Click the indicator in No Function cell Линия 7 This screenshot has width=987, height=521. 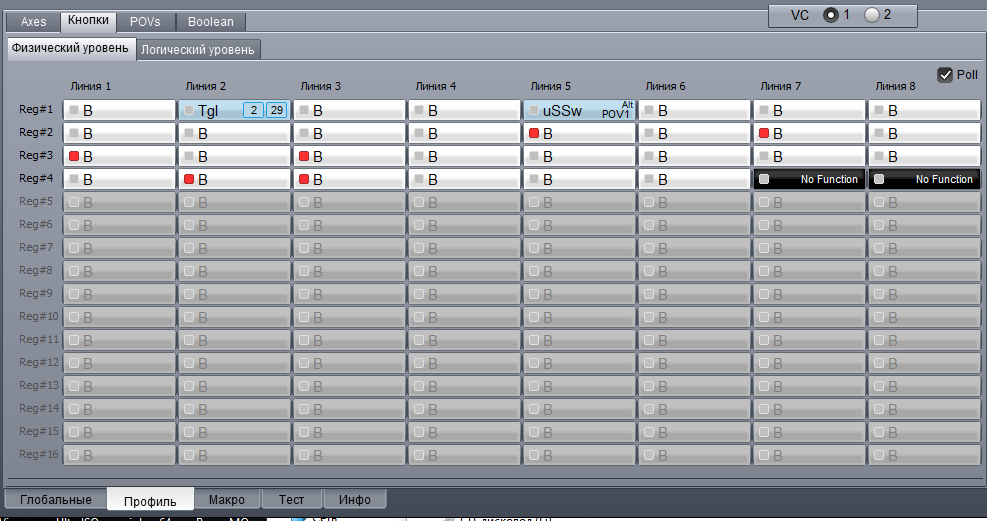point(764,179)
